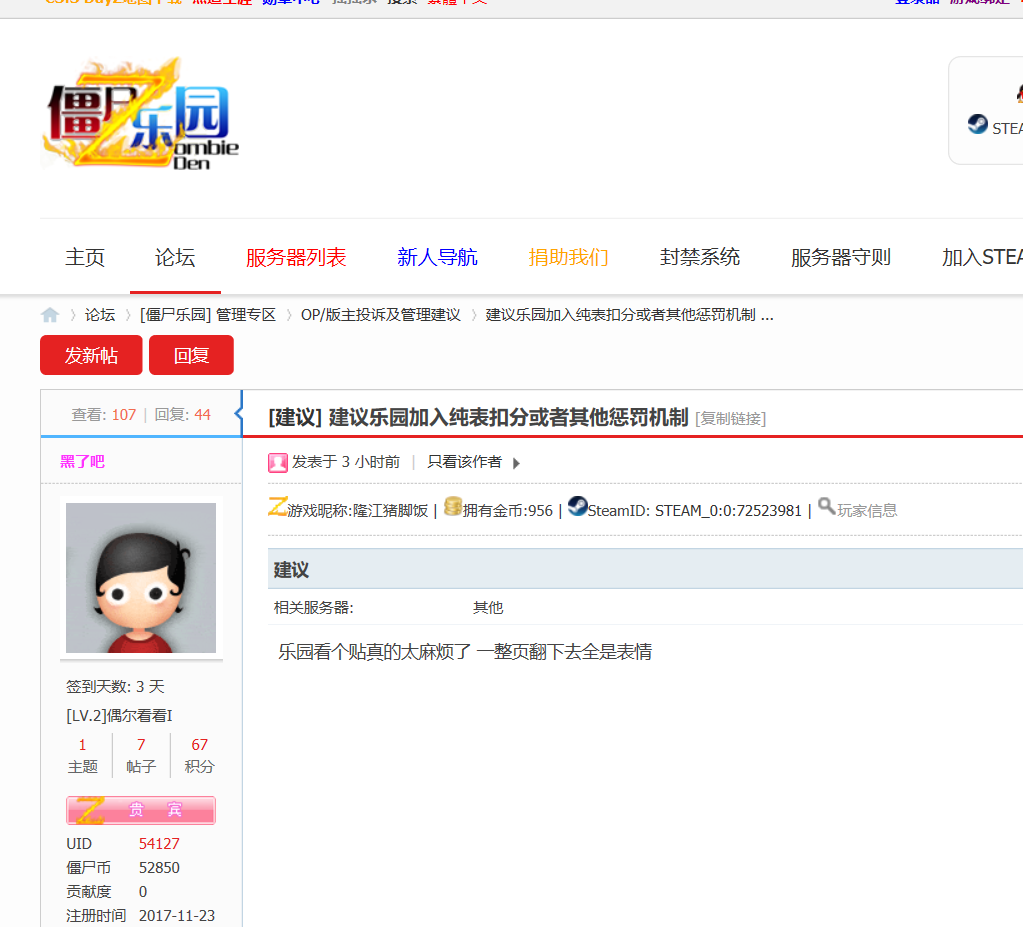
Task: Click the [复制链接] link by the title
Action: [731, 419]
